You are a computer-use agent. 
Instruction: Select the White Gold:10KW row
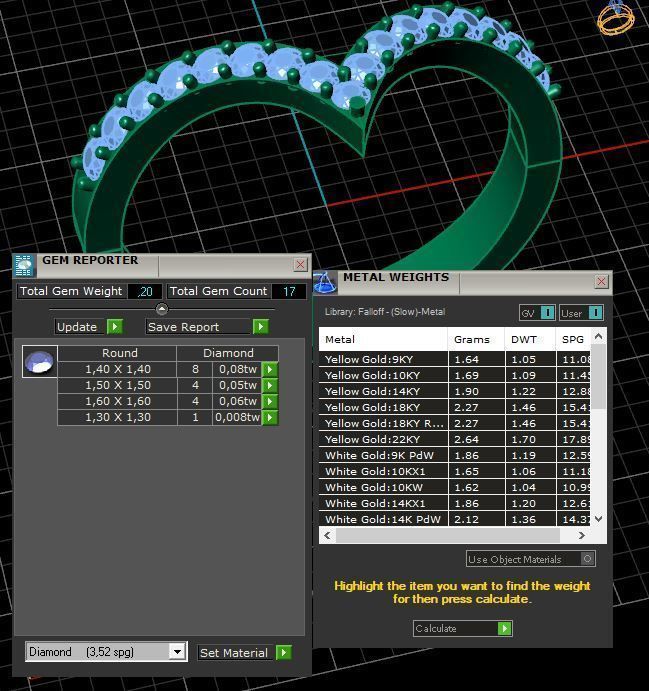454,487
